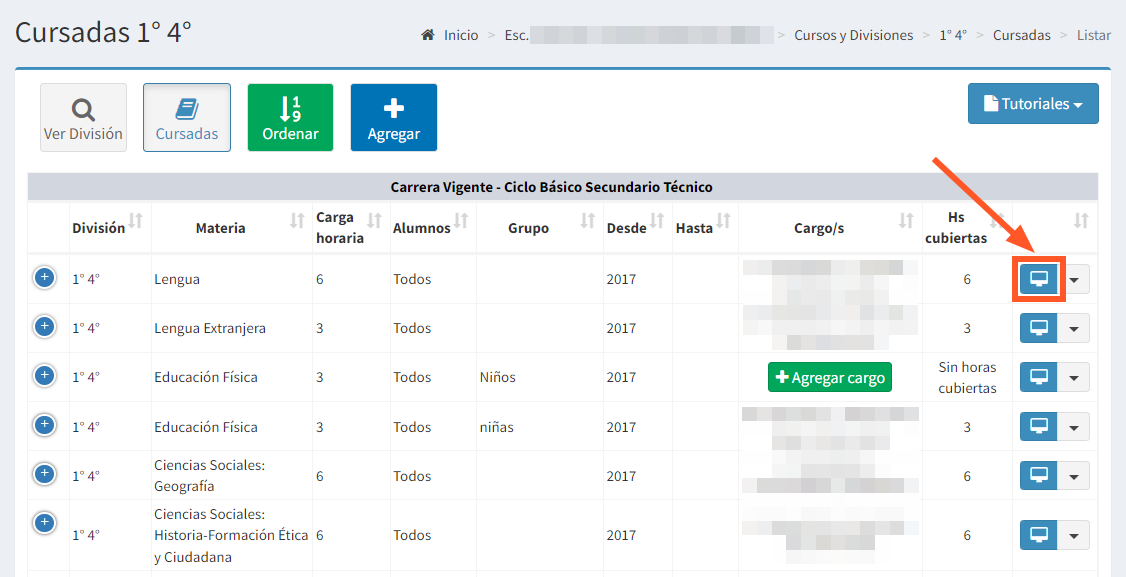Viewport: 1126px width, 577px height.
Task: Select the Cursadas book button
Action: click(x=187, y=118)
